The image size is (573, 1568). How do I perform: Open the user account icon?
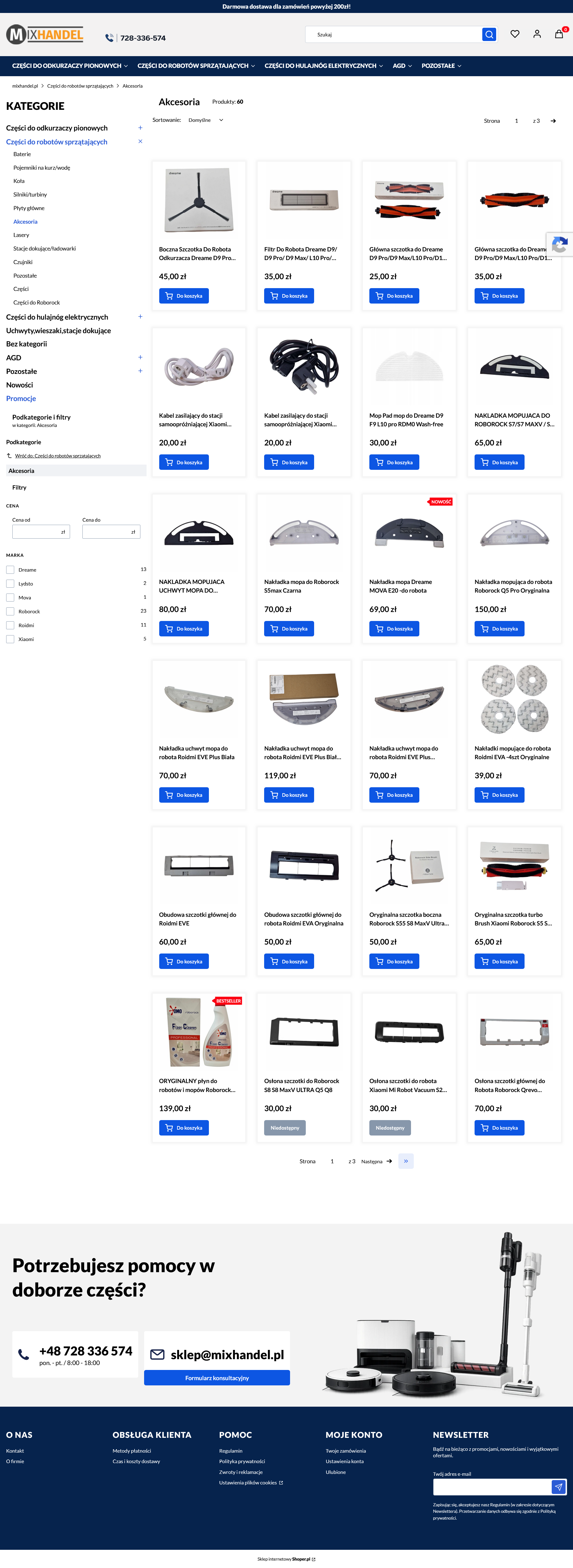537,34
